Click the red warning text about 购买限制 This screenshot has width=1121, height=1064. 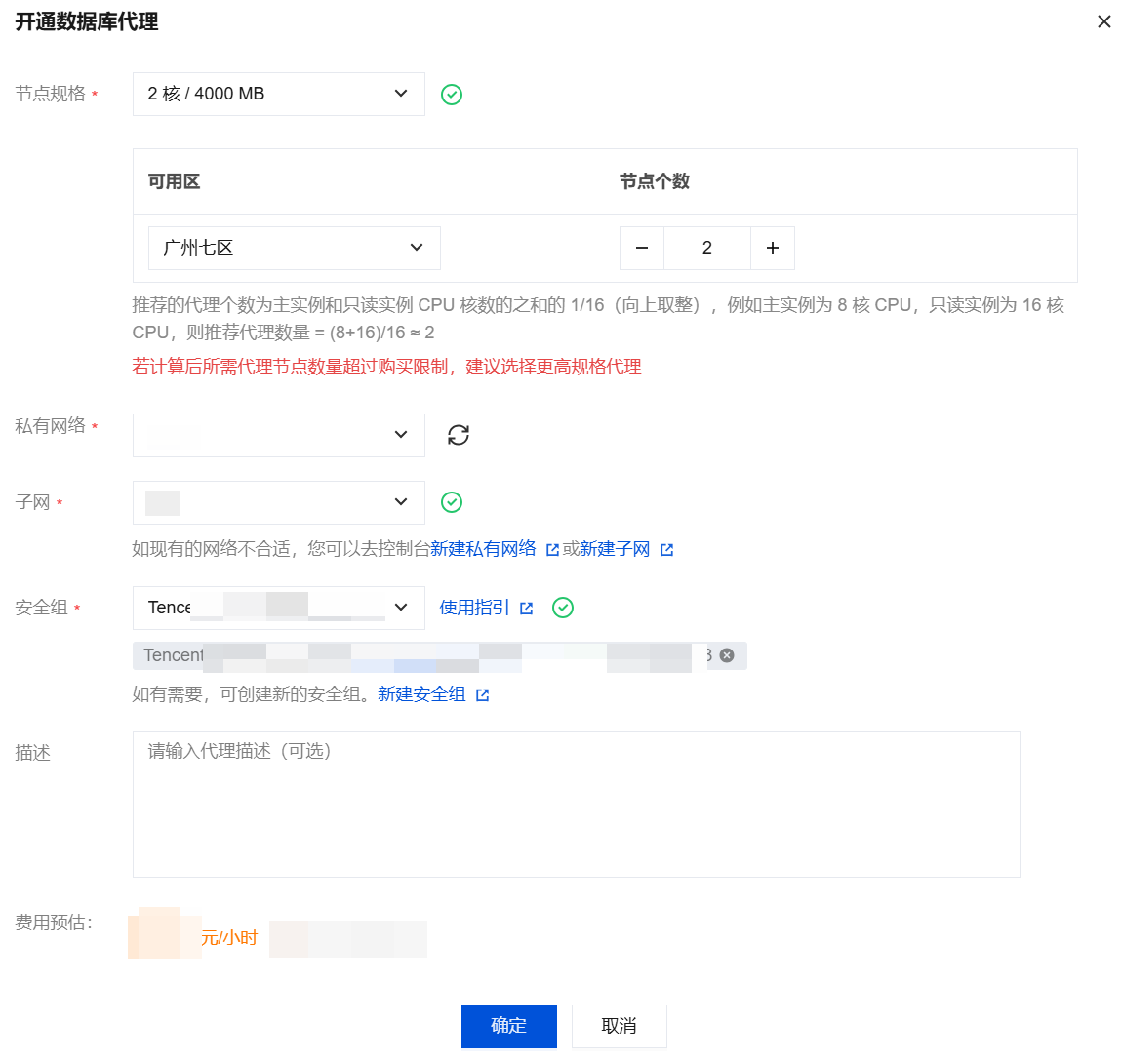[386, 367]
